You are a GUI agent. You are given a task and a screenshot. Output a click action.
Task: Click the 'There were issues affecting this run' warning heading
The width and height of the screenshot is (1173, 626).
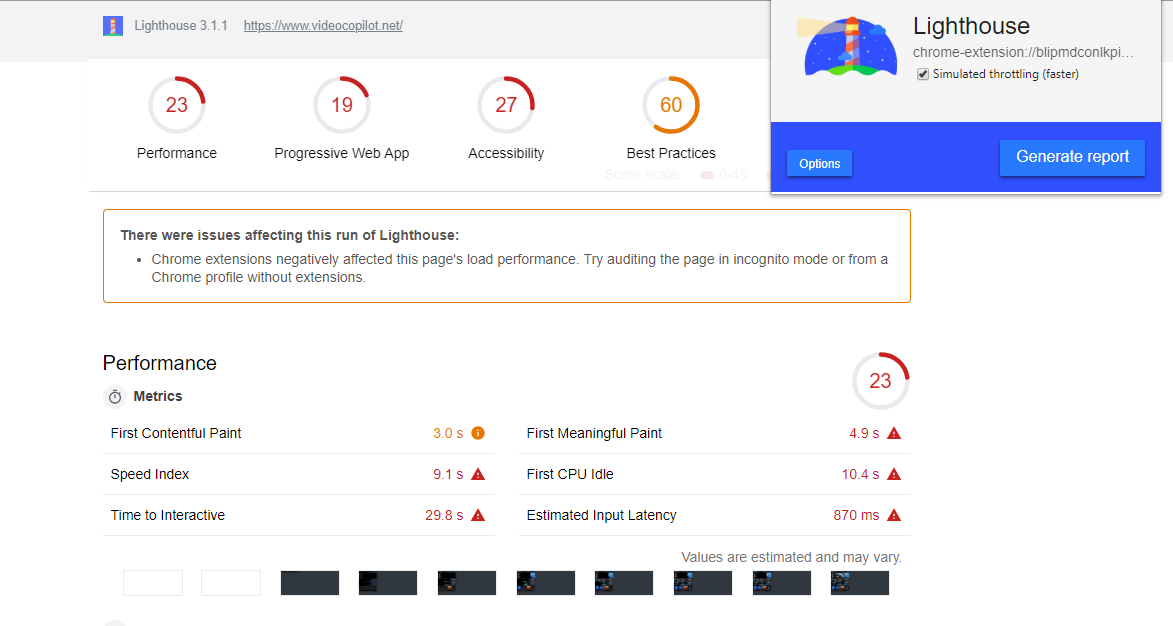290,235
